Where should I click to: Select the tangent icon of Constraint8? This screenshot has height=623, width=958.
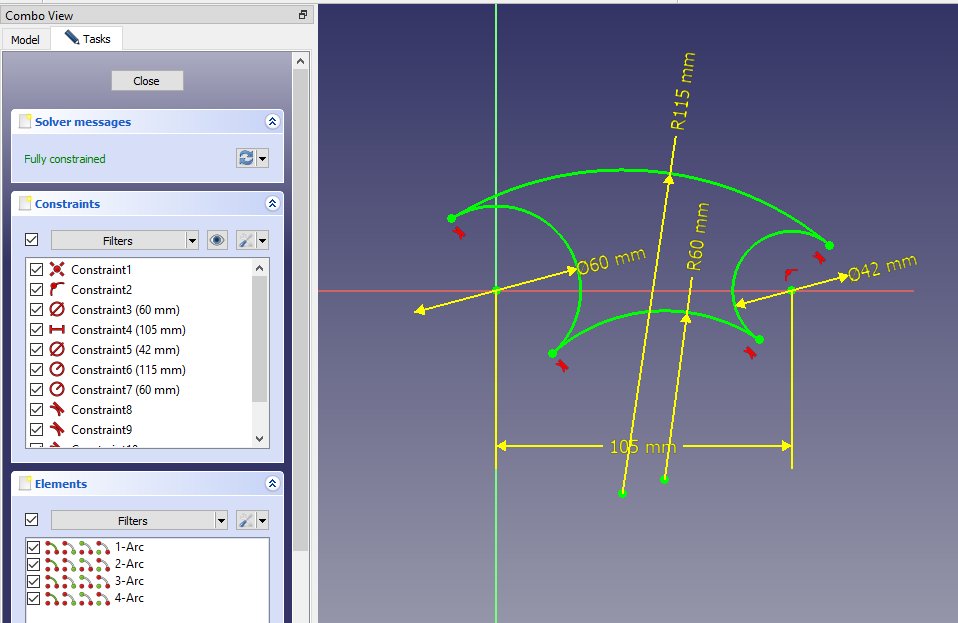click(x=57, y=410)
